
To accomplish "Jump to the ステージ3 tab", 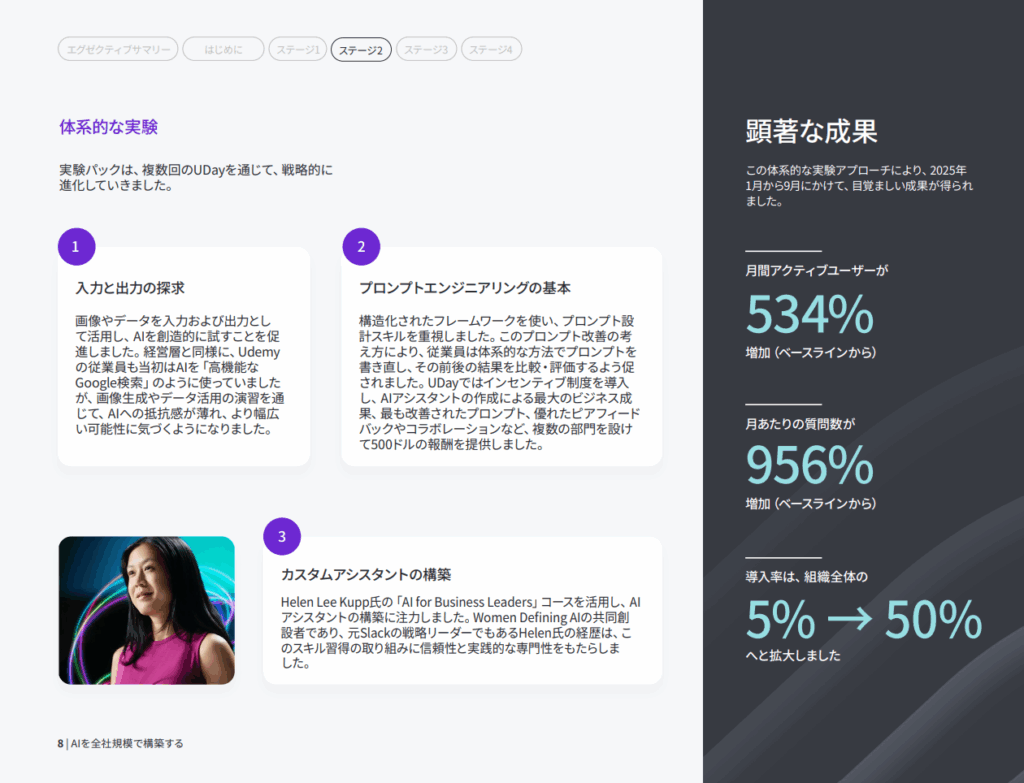I will [x=426, y=49].
